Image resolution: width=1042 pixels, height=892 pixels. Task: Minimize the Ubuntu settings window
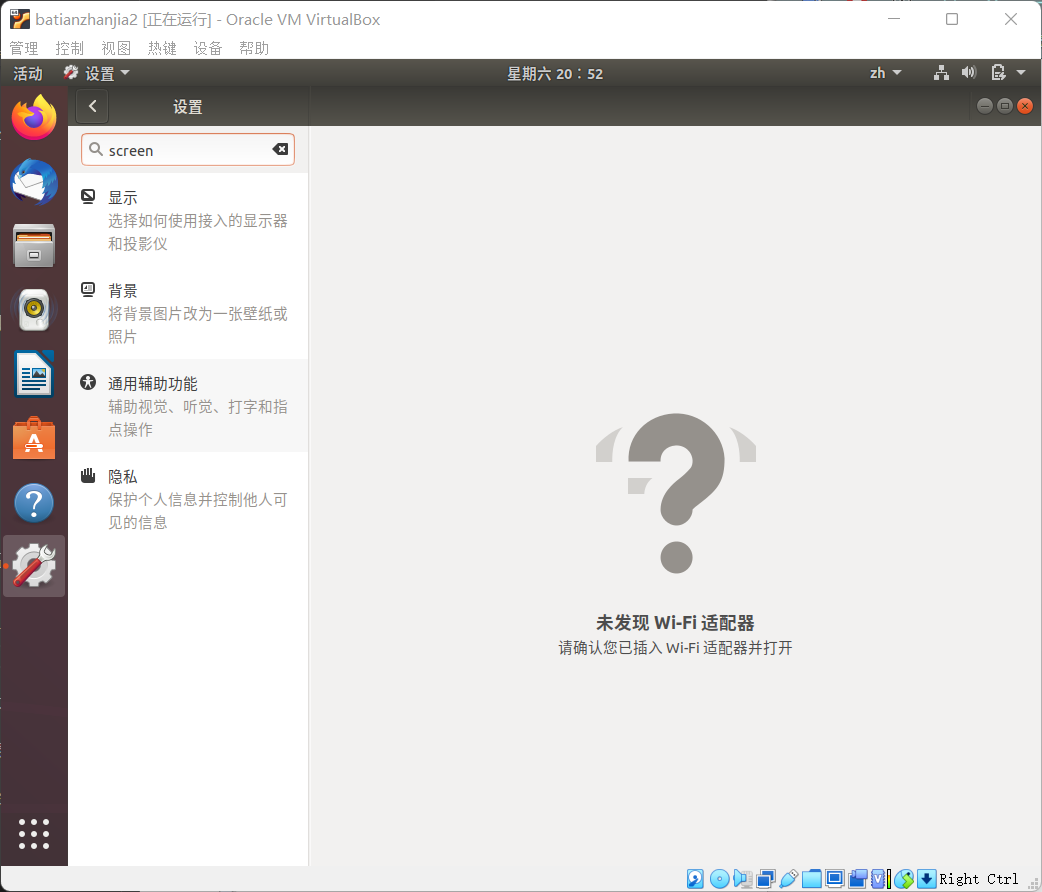tap(985, 106)
